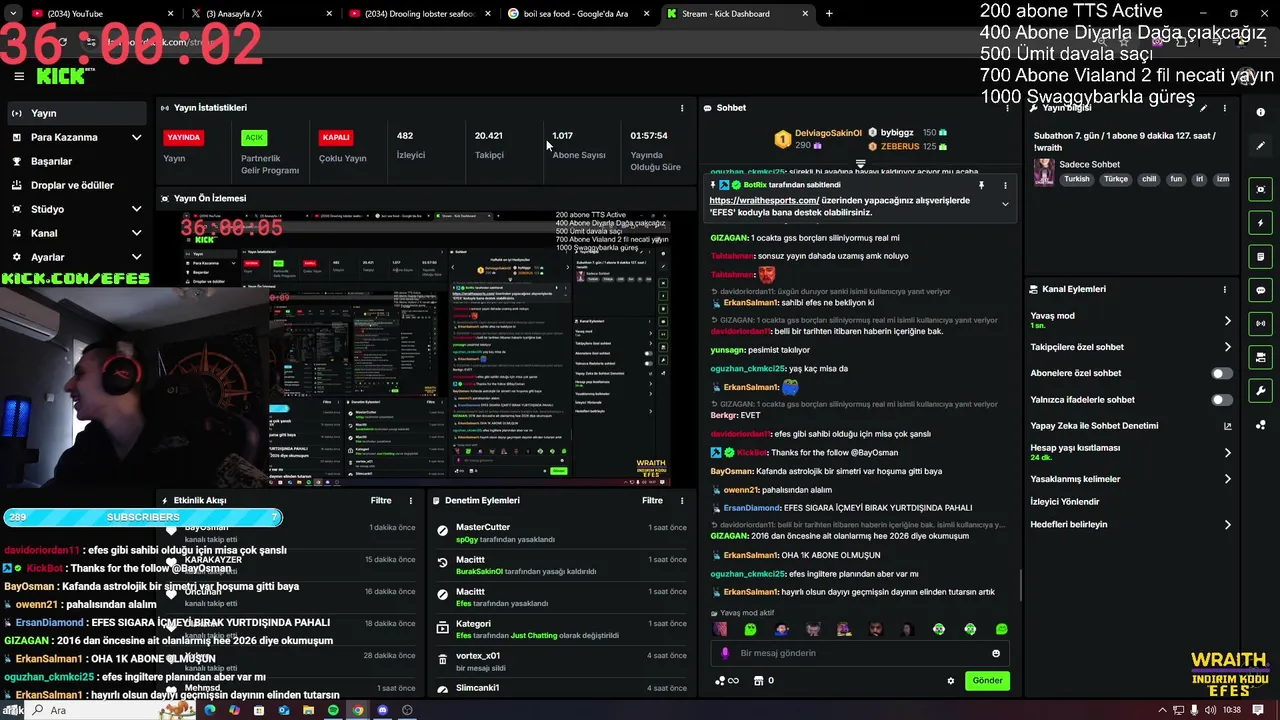Open wraithesports.com link in pinned message
The image size is (1280, 720).
(764, 200)
